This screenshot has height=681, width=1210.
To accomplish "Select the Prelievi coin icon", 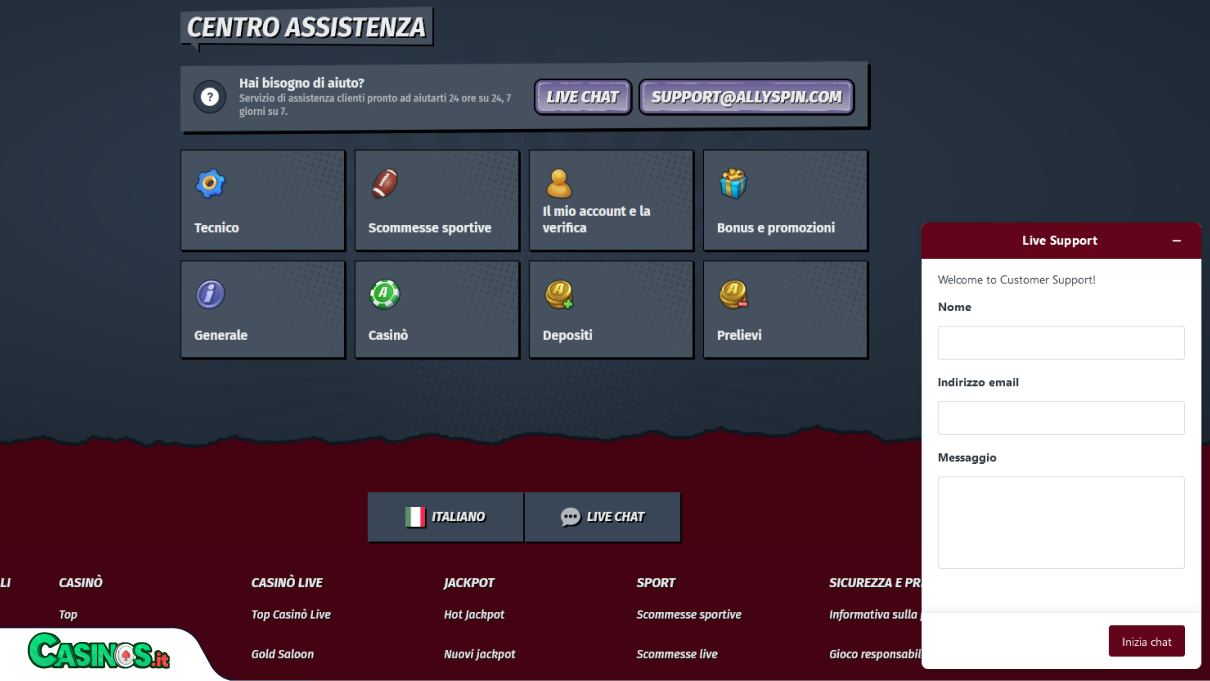I will [x=732, y=291].
